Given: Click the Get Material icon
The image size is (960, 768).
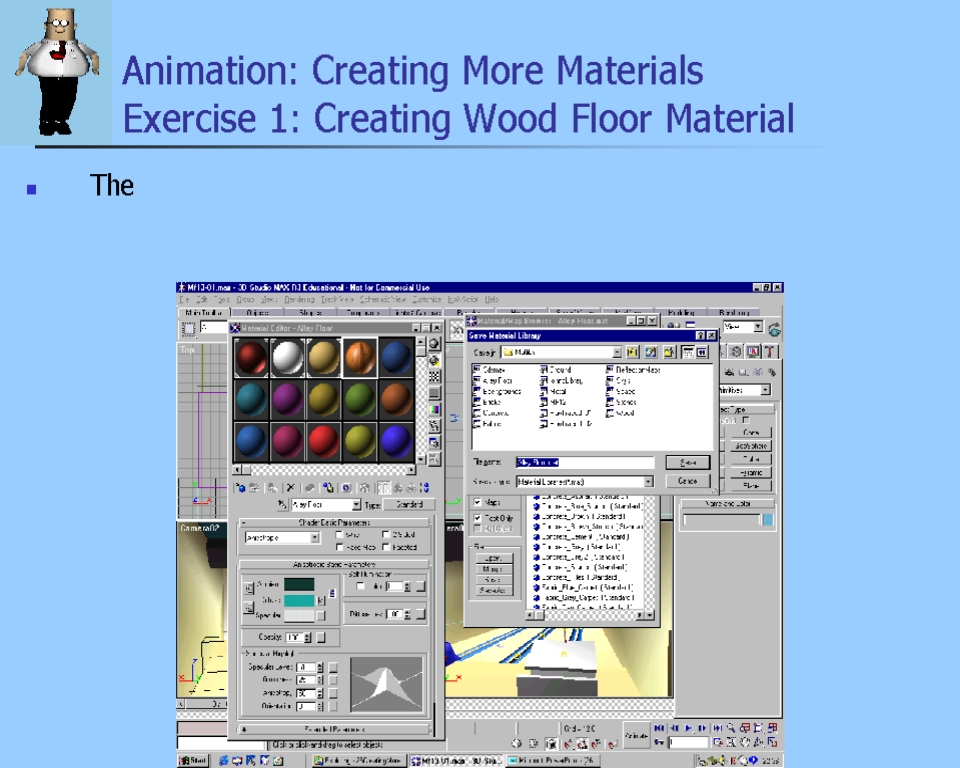Looking at the screenshot, I should 240,488.
